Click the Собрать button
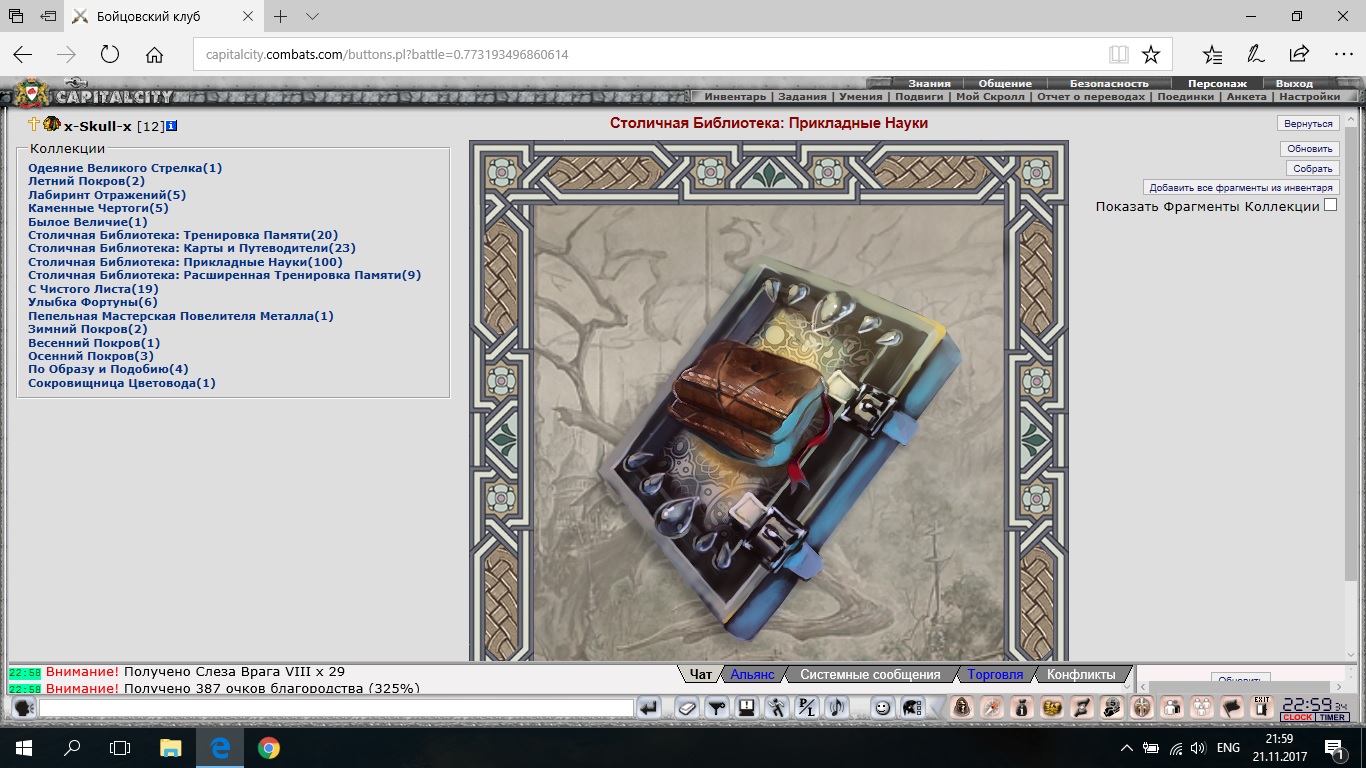Viewport: 1366px width, 768px height. click(1313, 168)
